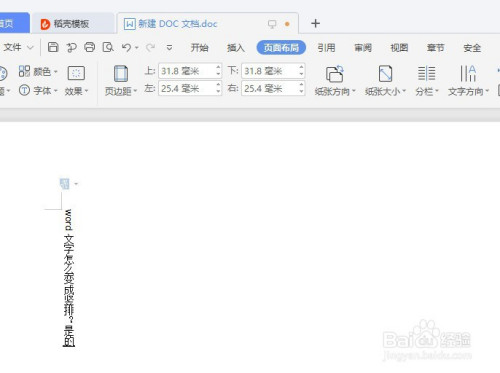Image resolution: width=500 pixels, height=373 pixels.
Task: Add a new document tab with plus
Action: click(x=315, y=23)
